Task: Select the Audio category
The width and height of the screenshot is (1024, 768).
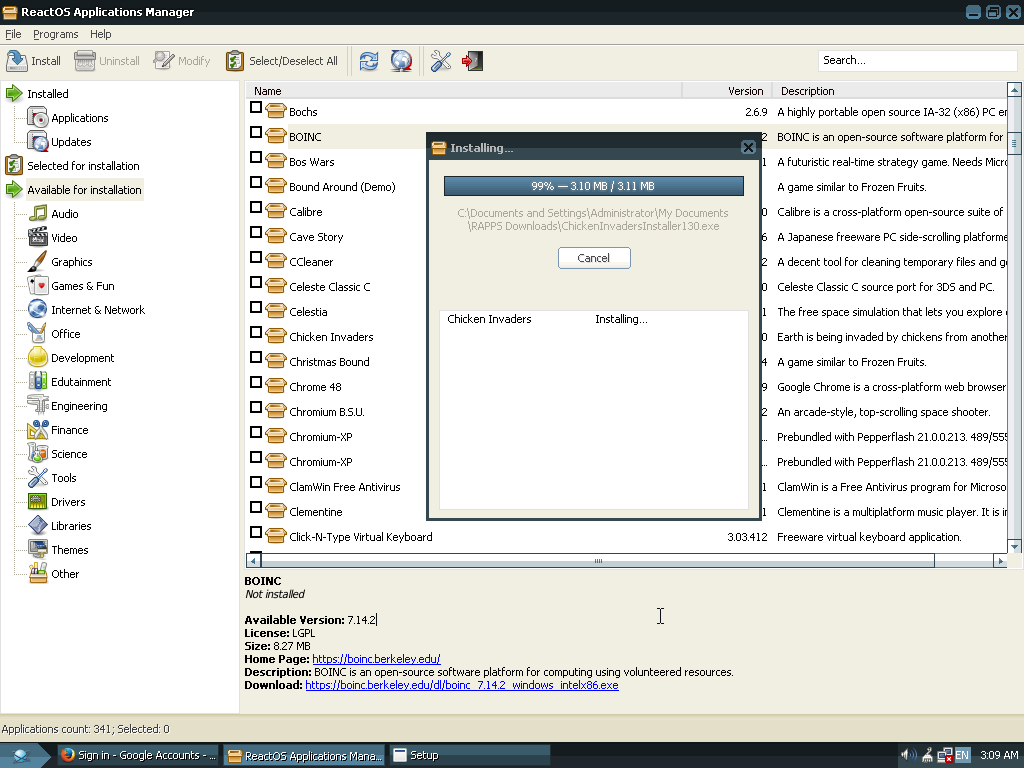Action: pyautogui.click(x=65, y=214)
